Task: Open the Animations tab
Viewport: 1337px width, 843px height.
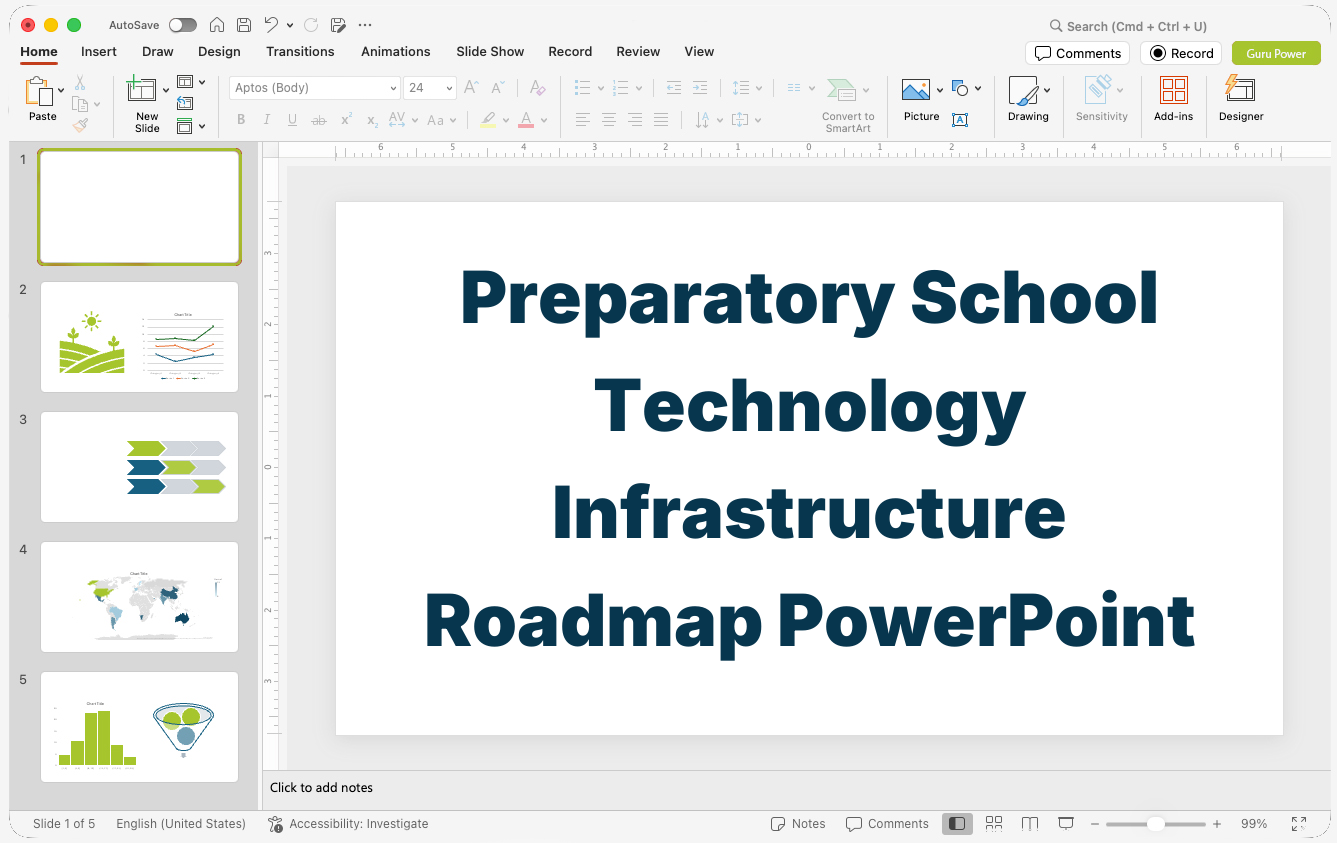Action: tap(396, 51)
